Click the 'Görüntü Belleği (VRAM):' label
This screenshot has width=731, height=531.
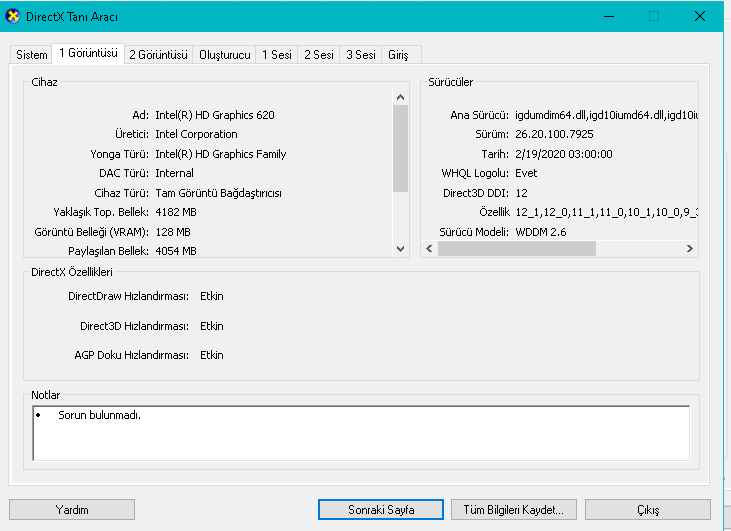91,232
